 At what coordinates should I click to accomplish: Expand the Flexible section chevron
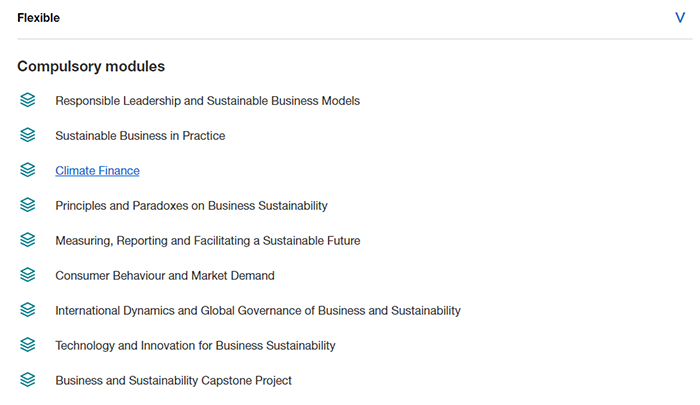point(680,18)
